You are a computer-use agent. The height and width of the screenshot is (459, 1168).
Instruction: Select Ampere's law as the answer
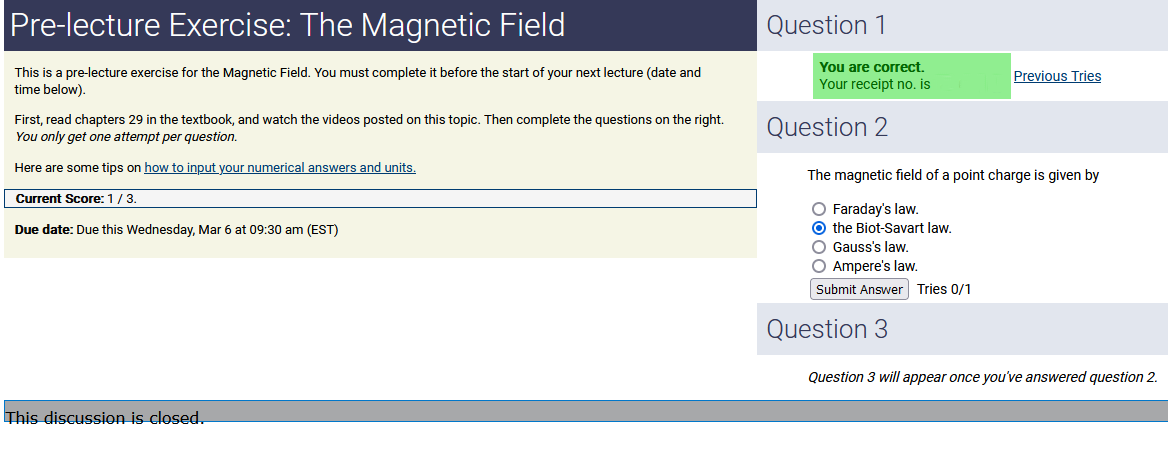point(819,266)
